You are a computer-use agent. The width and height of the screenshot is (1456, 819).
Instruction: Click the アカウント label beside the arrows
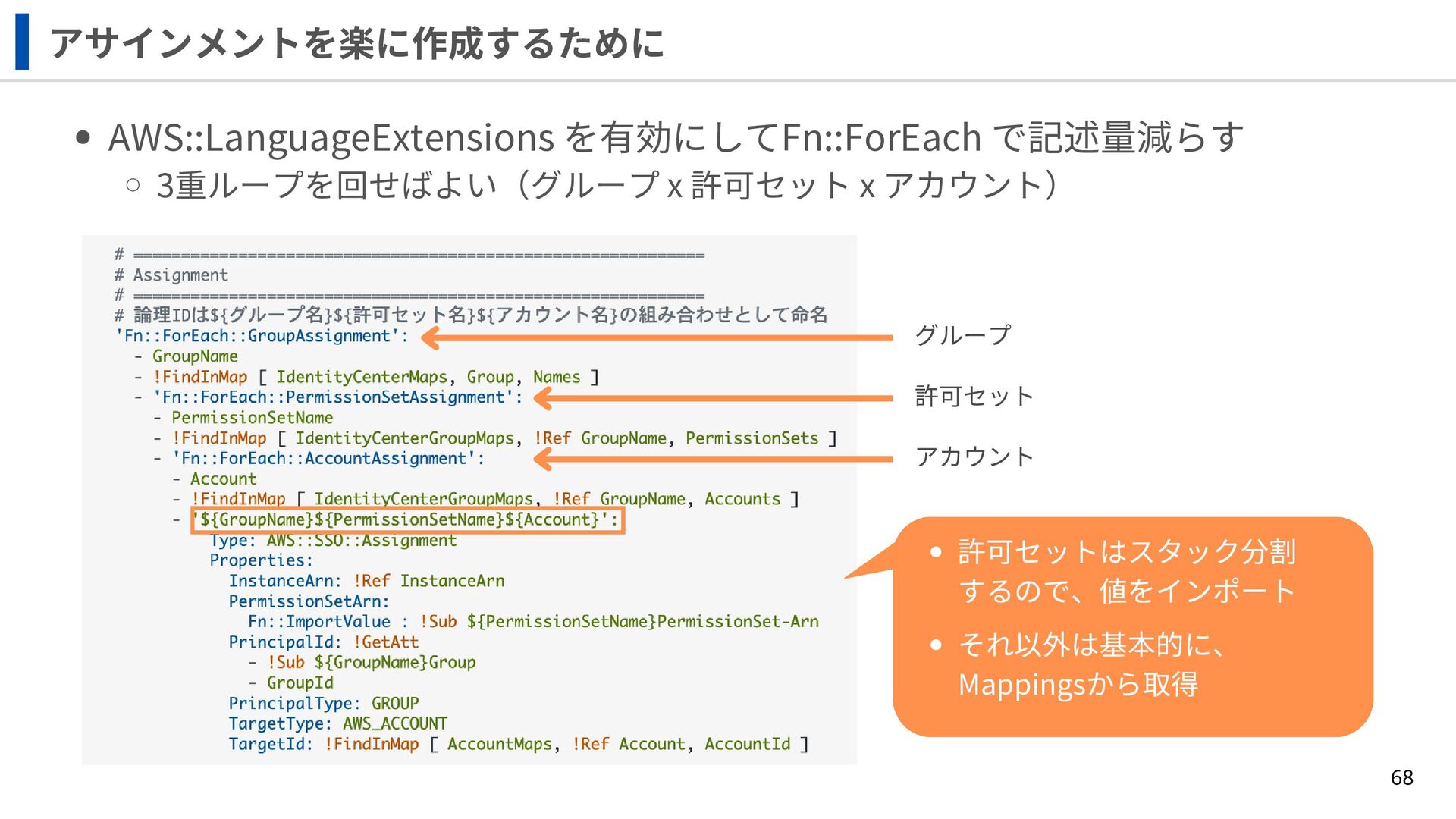pyautogui.click(x=974, y=457)
